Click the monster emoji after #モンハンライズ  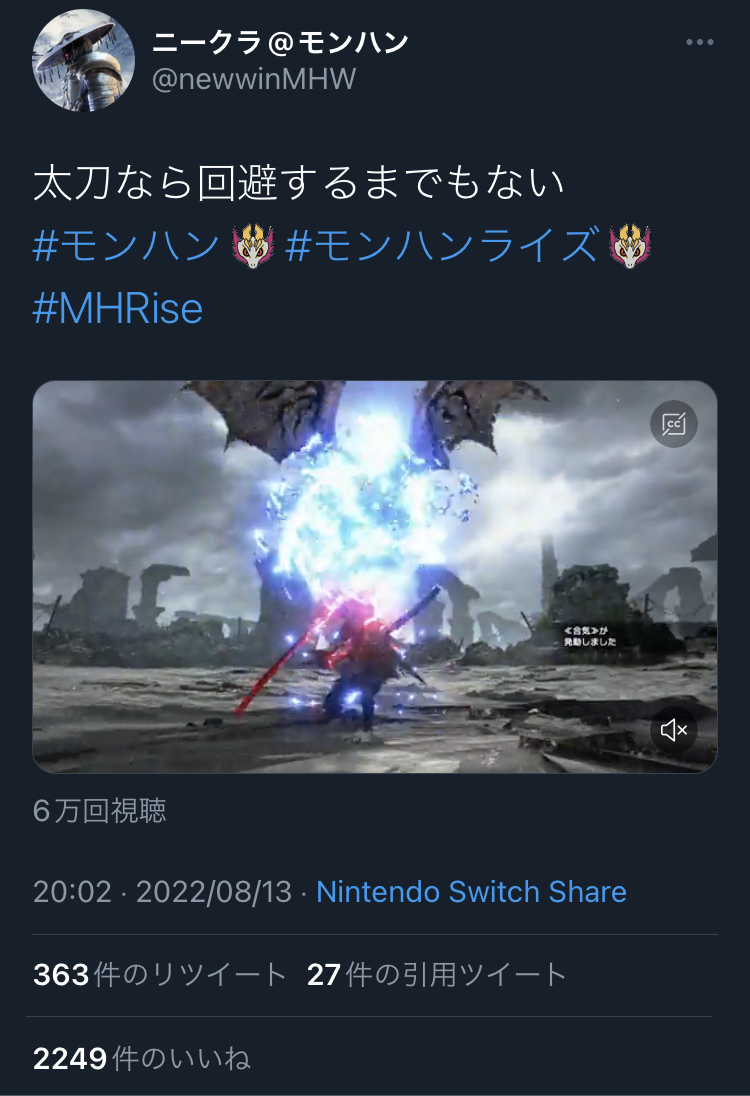pyautogui.click(x=630, y=246)
